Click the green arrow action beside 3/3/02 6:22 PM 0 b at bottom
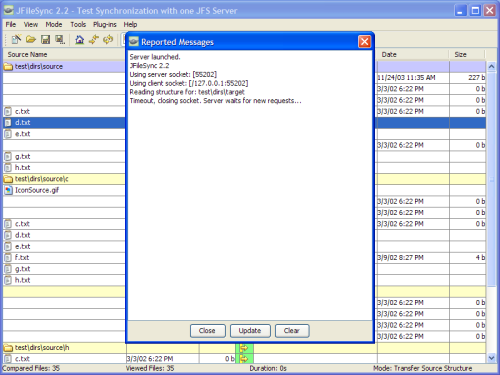Image resolution: width=500 pixels, height=375 pixels. pyautogui.click(x=244, y=359)
